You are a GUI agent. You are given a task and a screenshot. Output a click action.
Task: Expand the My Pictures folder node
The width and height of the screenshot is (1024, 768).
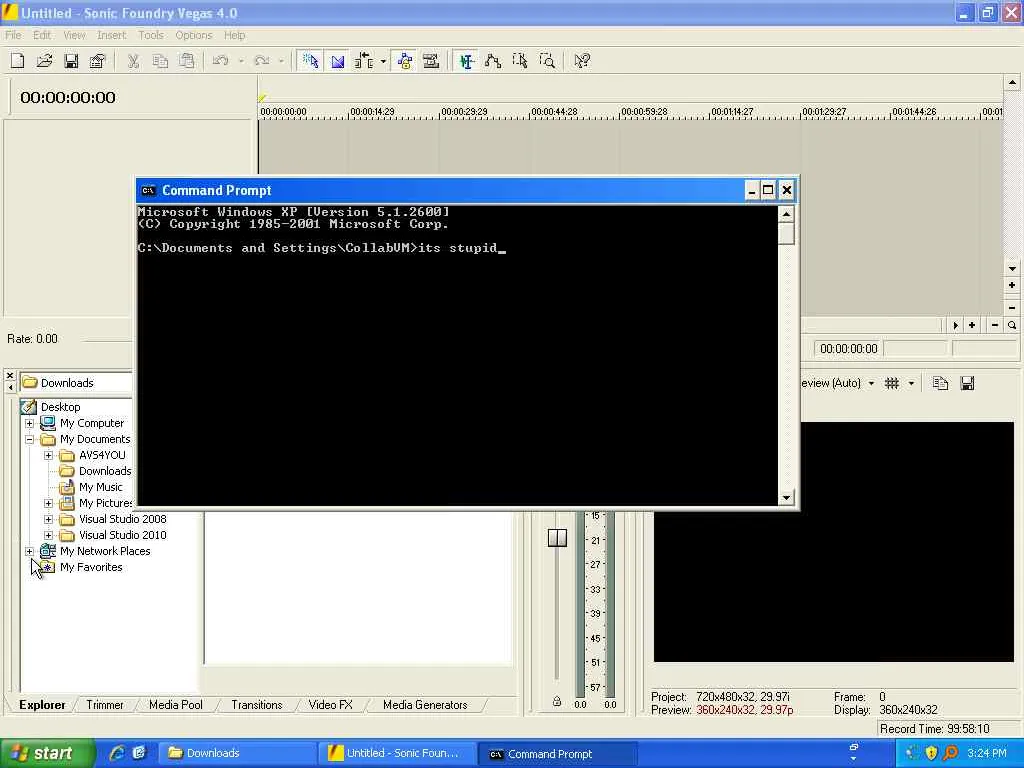click(x=48, y=504)
